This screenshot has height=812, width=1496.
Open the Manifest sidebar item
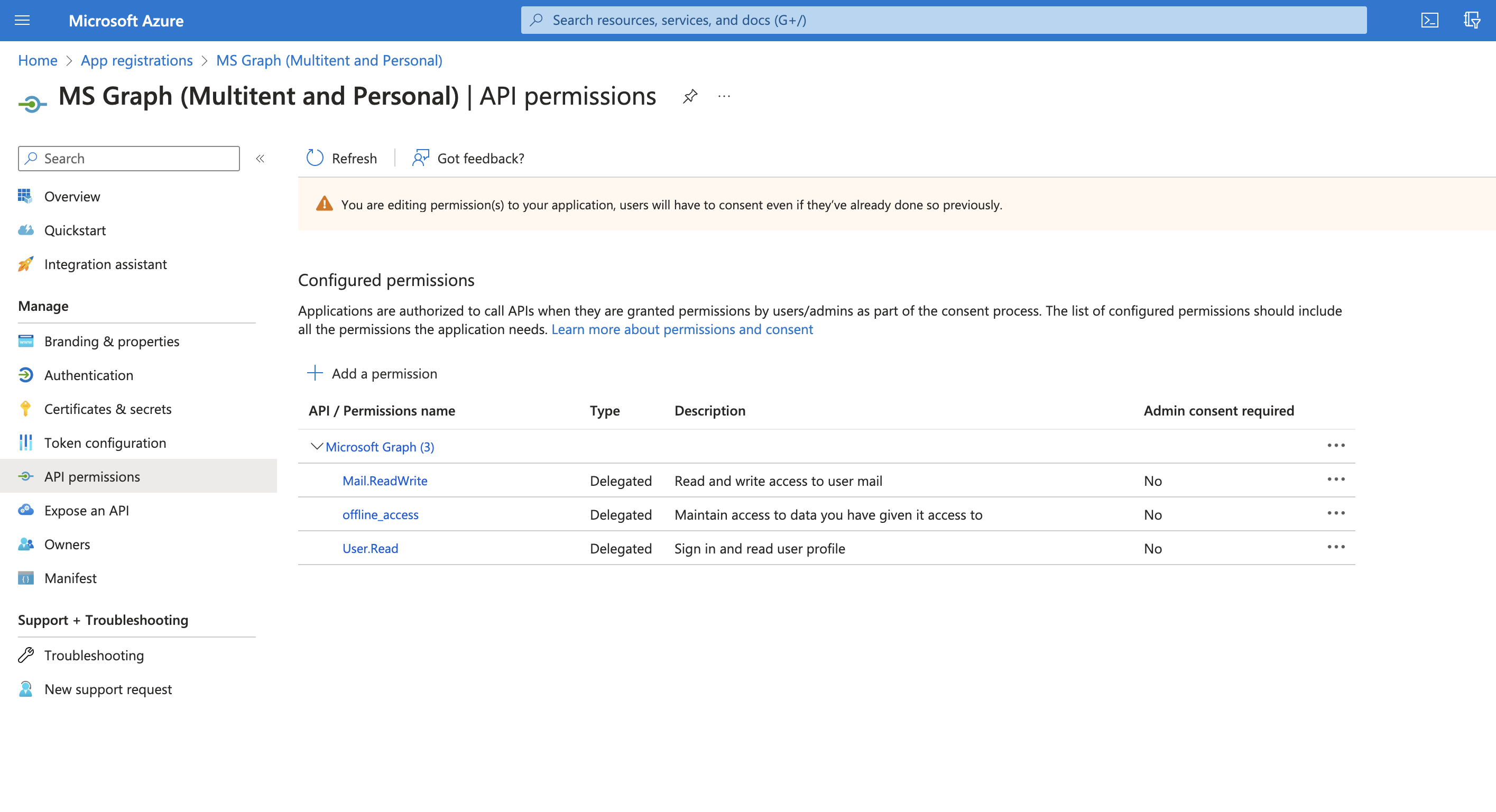click(70, 578)
